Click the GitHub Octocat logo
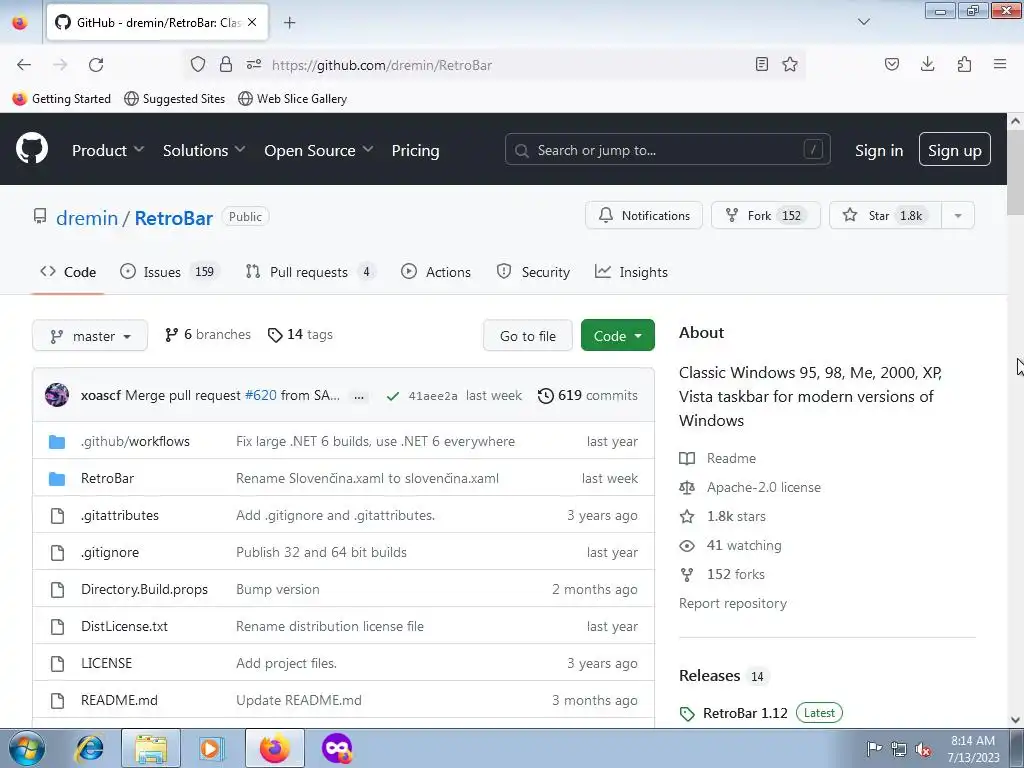 (31, 148)
